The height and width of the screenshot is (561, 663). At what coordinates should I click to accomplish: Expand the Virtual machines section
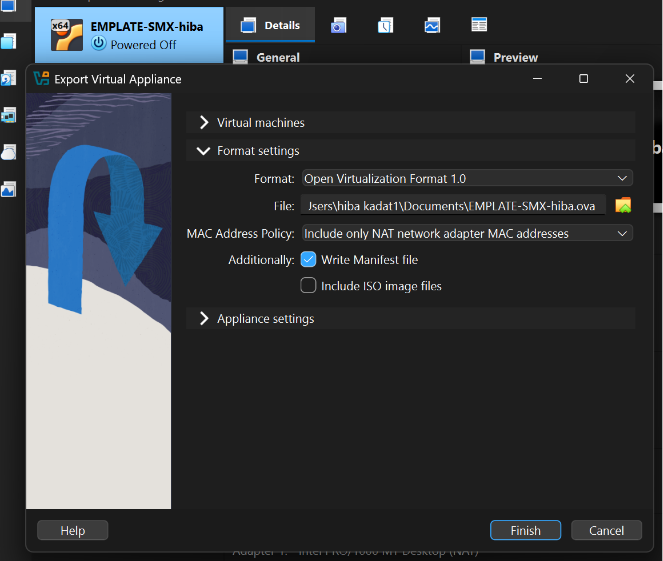(410, 123)
